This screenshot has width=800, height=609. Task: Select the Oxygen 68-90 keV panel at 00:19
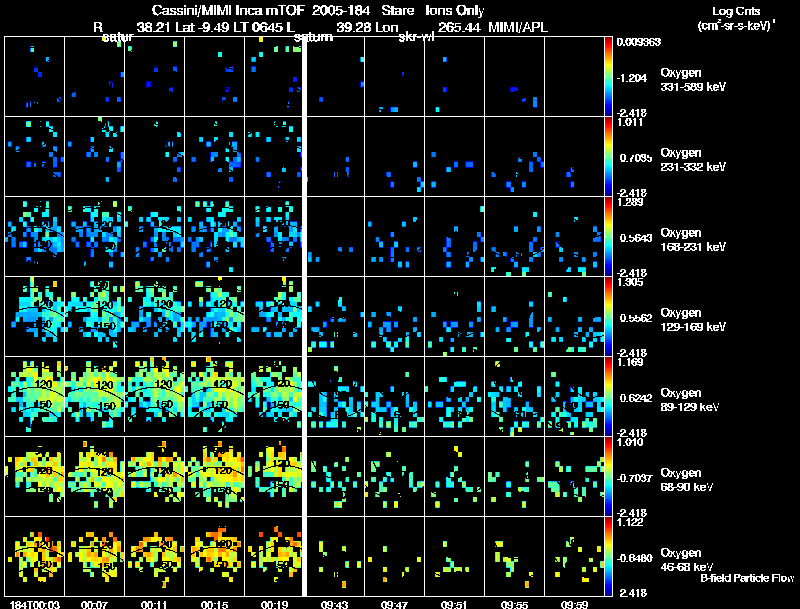[274, 477]
